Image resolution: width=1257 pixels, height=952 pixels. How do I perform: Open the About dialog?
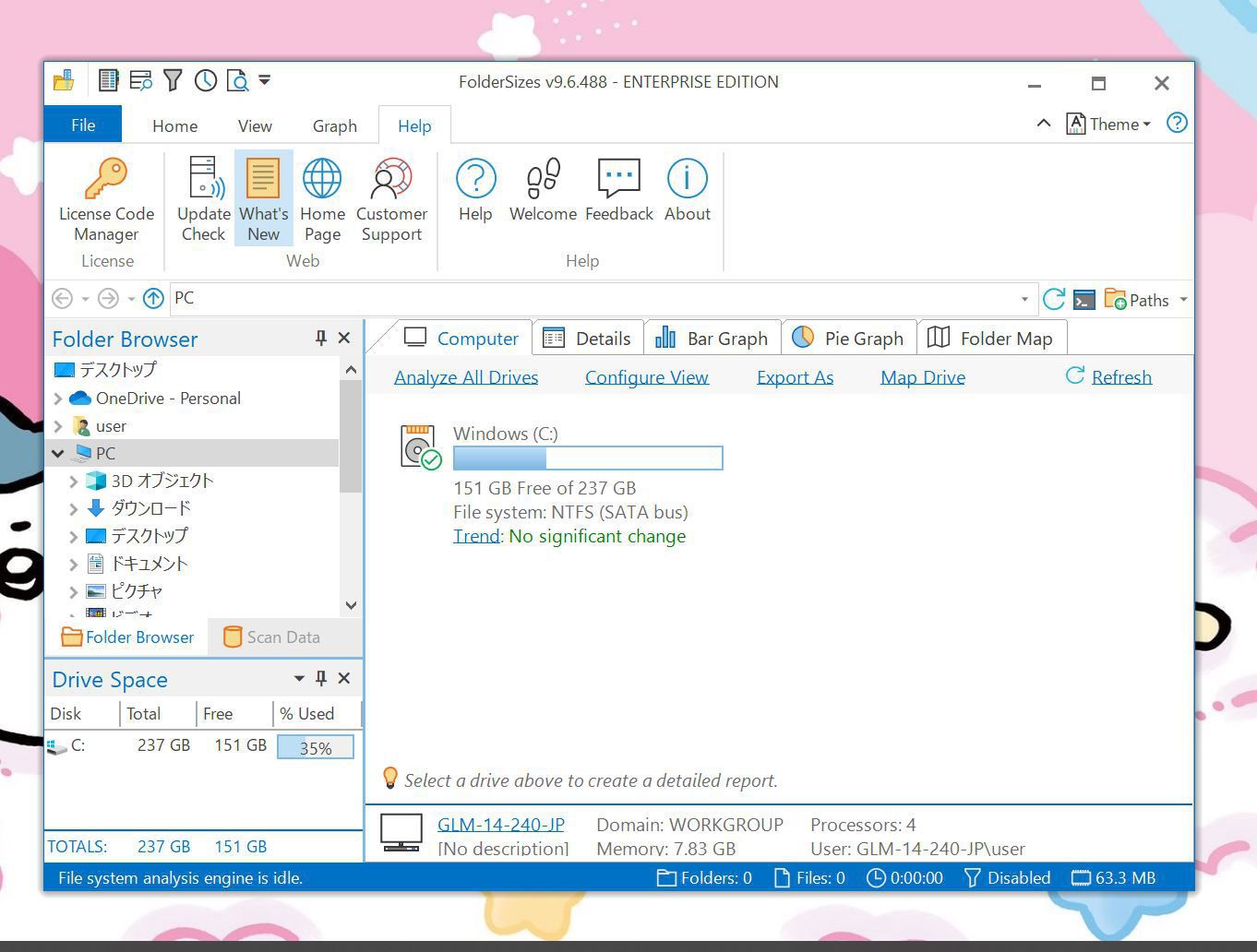688,190
